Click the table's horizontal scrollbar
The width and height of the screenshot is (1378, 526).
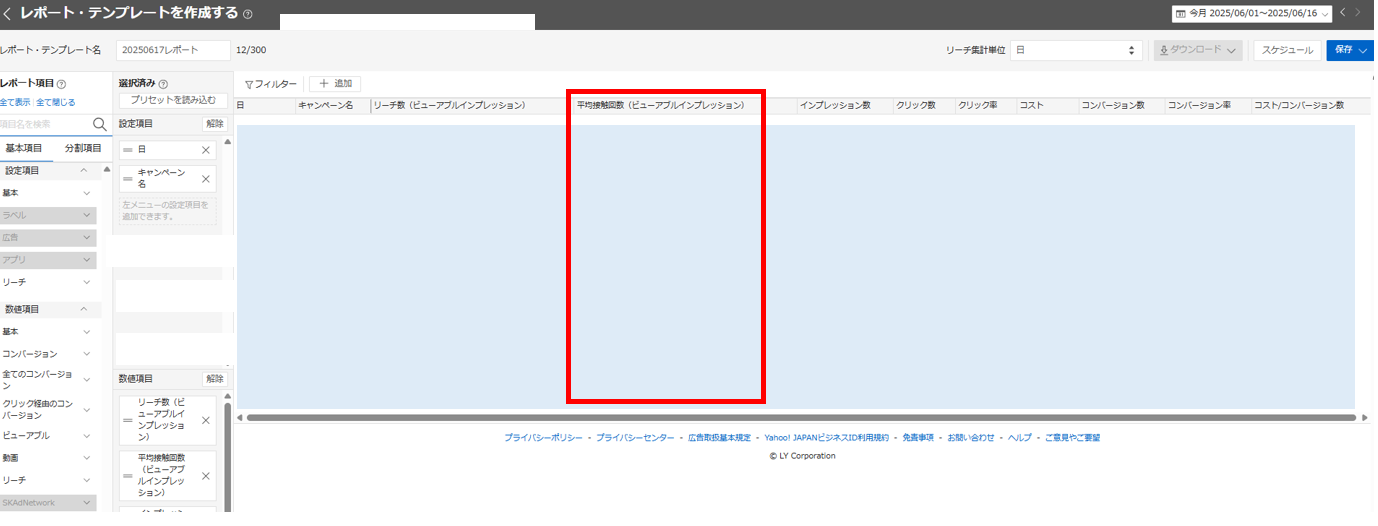coord(802,417)
